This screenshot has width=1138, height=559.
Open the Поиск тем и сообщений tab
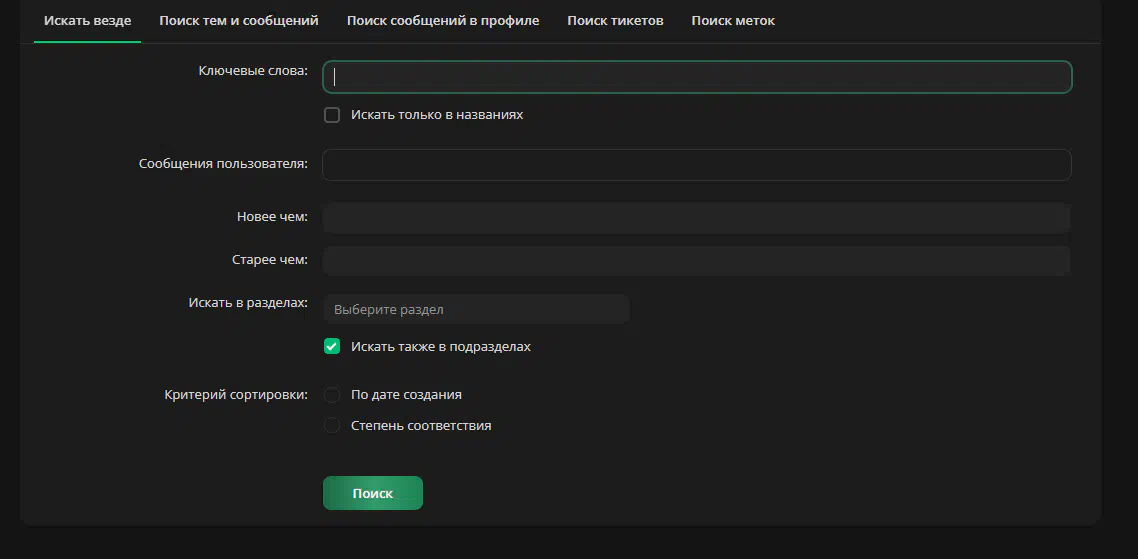tap(239, 21)
